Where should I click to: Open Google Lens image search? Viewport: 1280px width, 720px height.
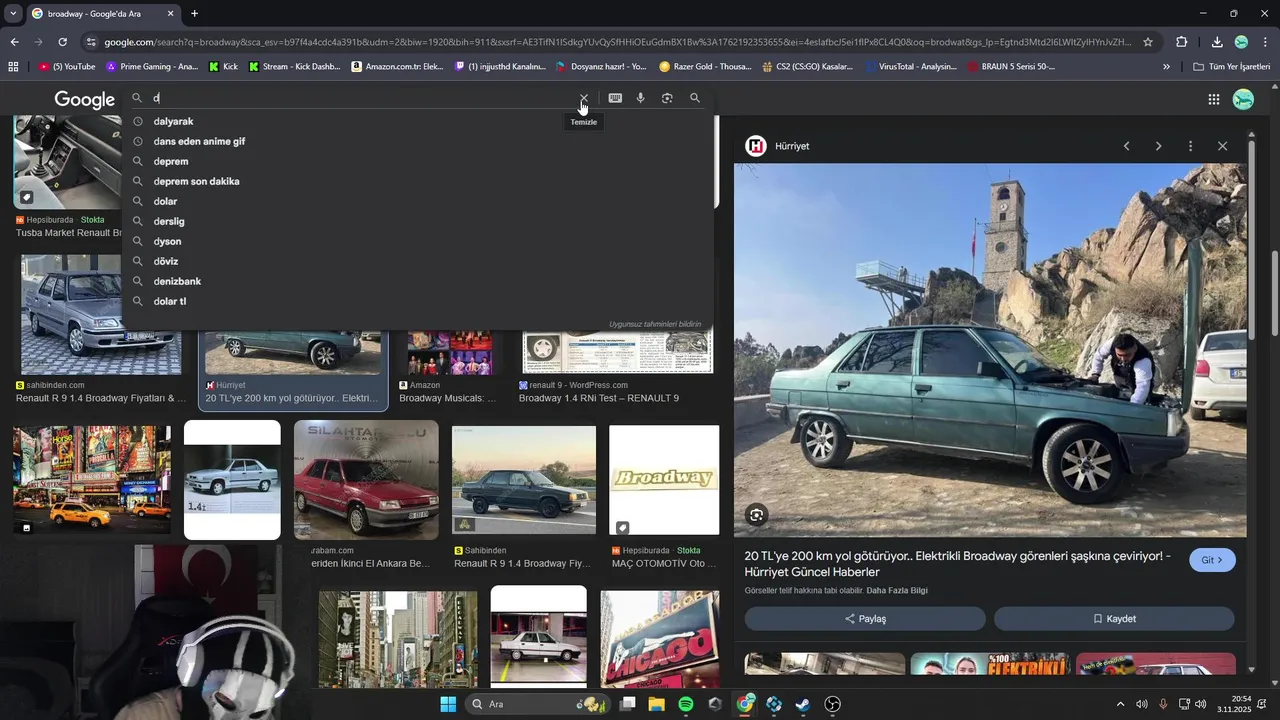click(667, 98)
